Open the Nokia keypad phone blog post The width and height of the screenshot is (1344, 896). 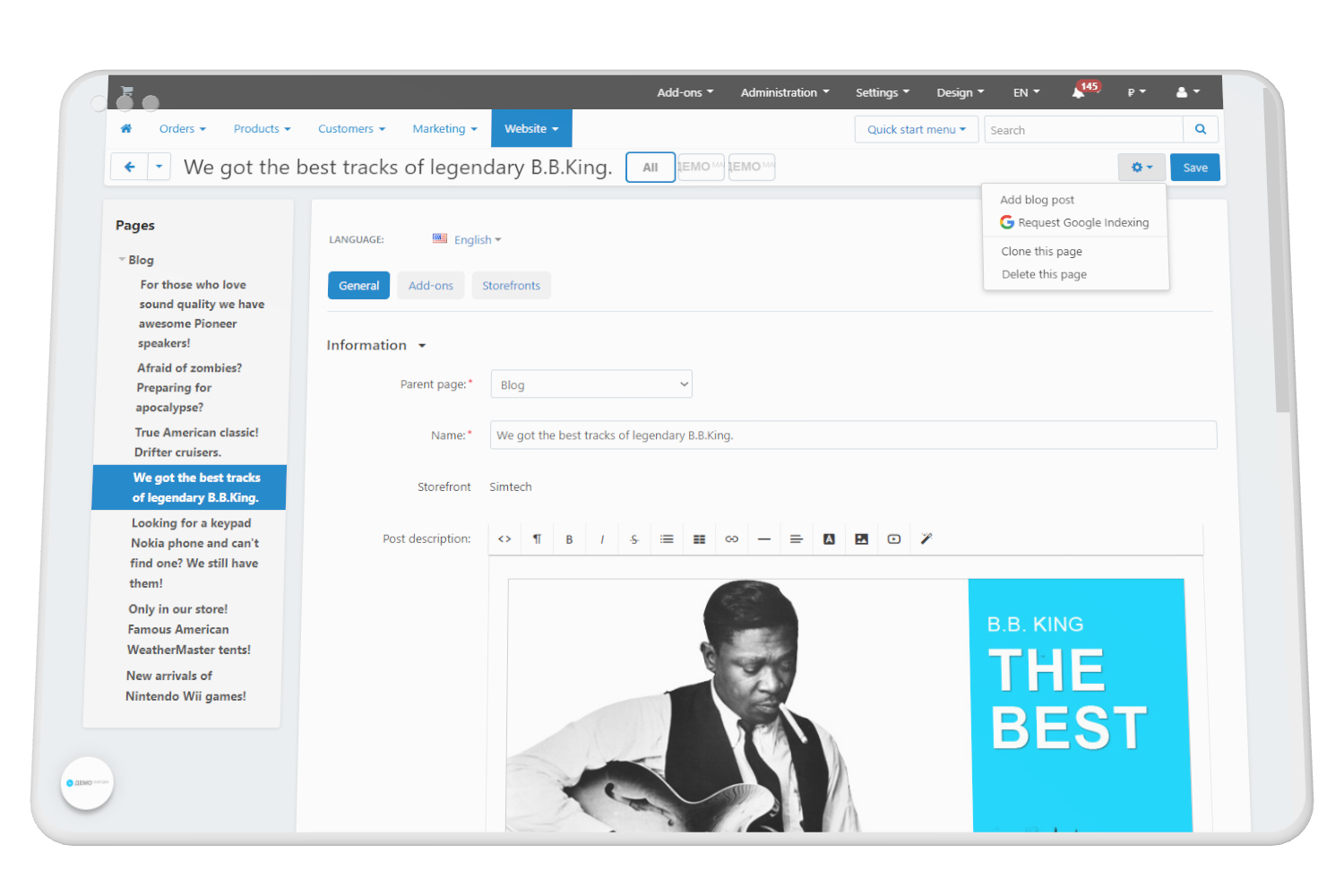[x=194, y=553]
